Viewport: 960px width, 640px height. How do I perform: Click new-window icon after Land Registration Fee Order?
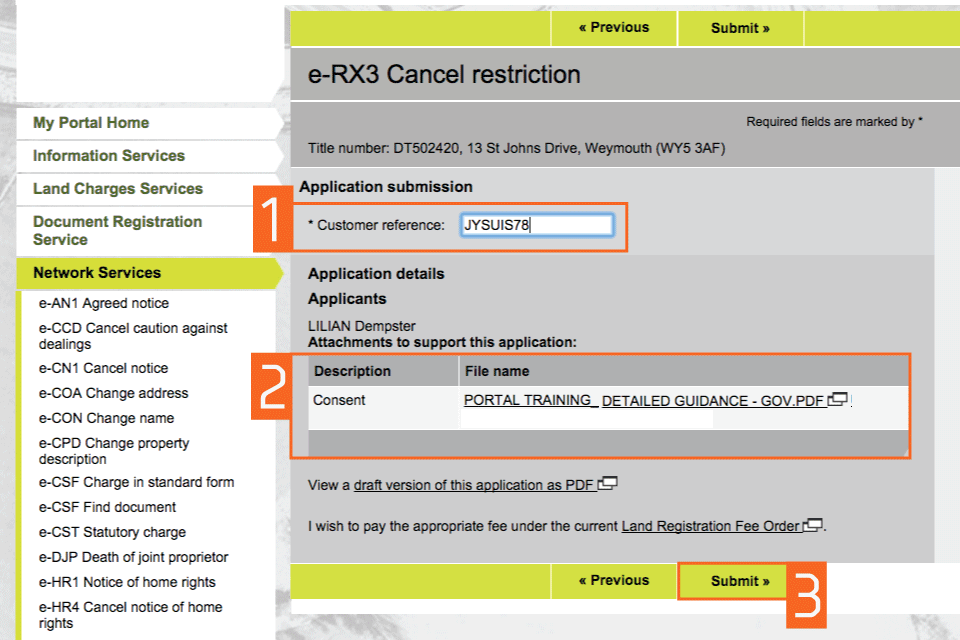coord(813,525)
